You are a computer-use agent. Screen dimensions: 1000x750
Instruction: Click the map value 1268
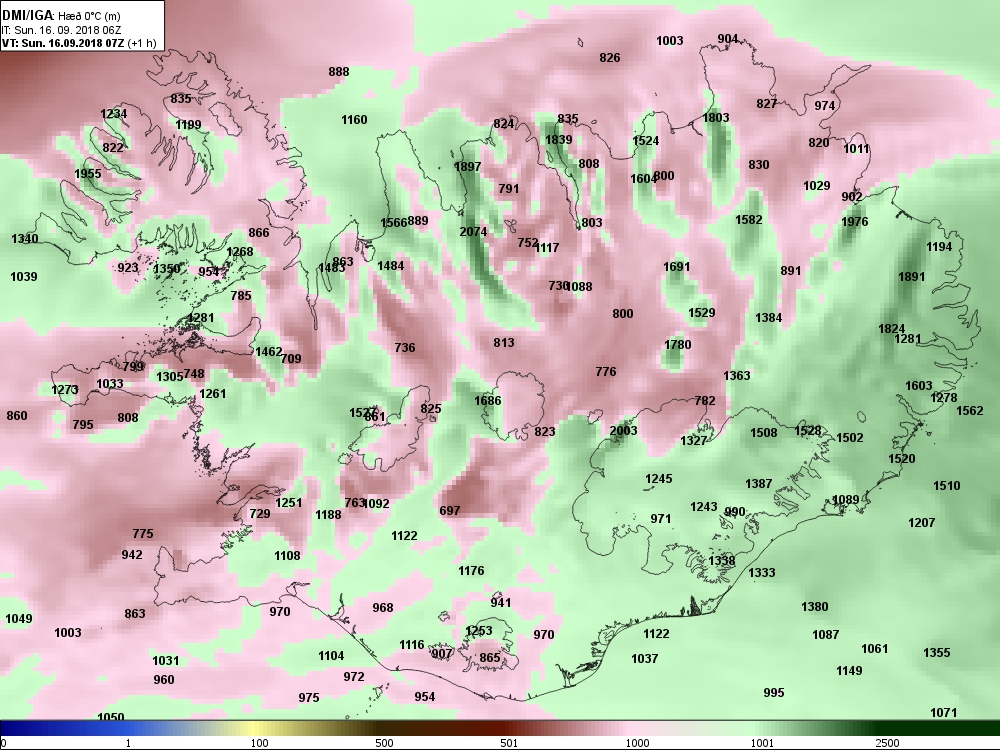click(x=240, y=252)
